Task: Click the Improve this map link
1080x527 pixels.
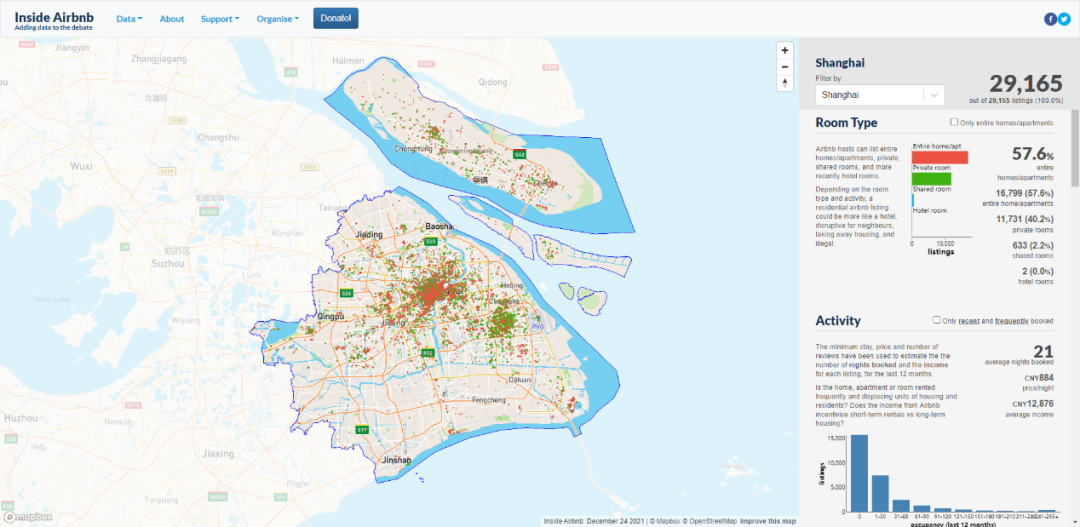Action: (x=768, y=521)
